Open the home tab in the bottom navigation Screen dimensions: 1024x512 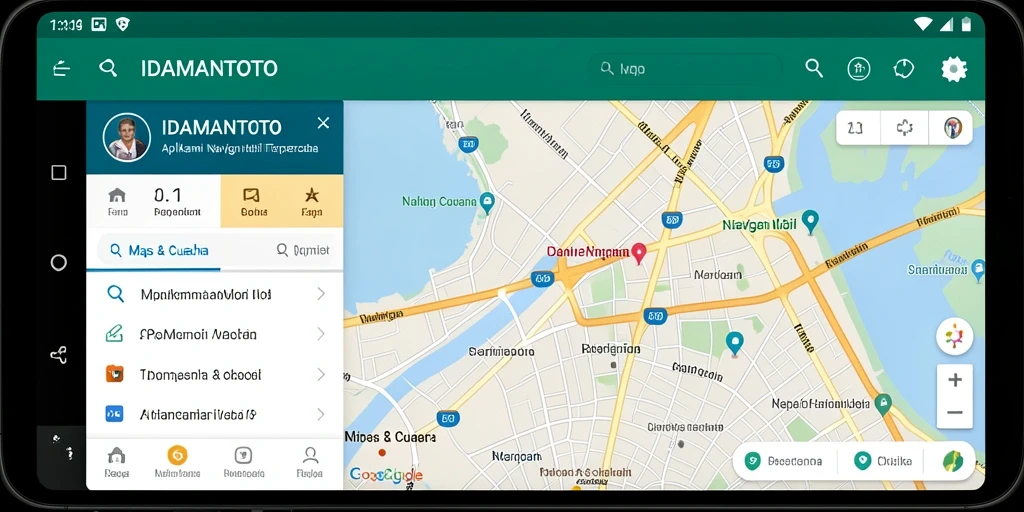pyautogui.click(x=116, y=462)
